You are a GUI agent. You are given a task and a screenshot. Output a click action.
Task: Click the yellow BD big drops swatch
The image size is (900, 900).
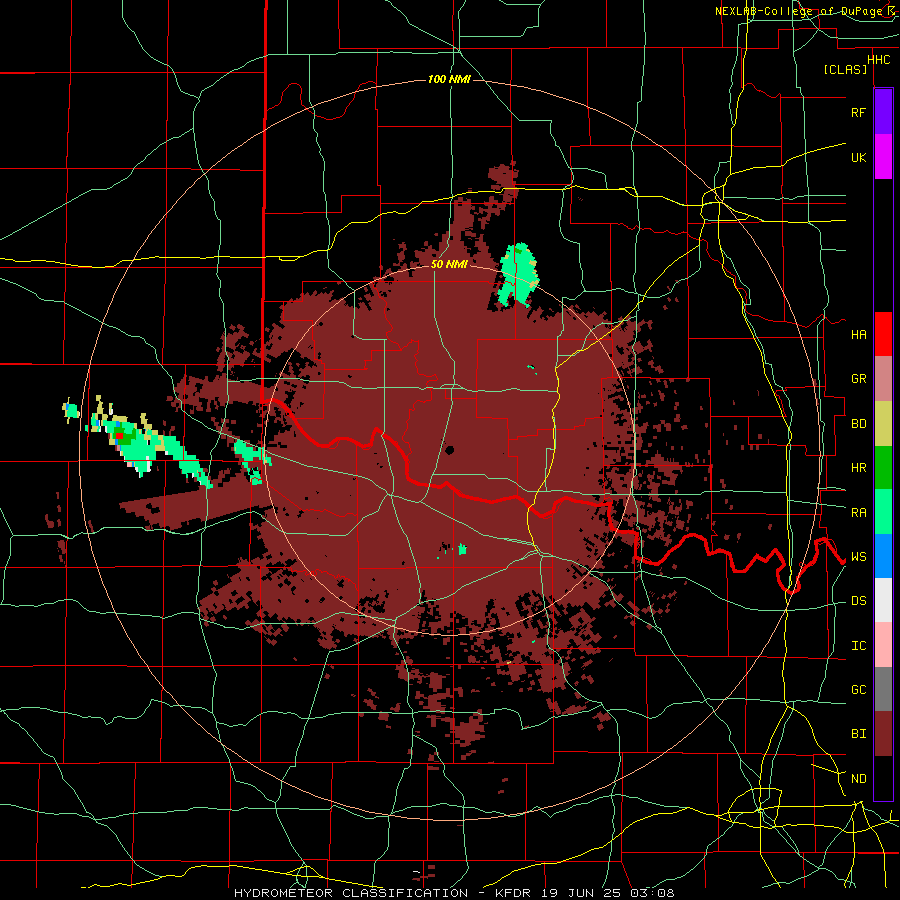click(x=883, y=424)
